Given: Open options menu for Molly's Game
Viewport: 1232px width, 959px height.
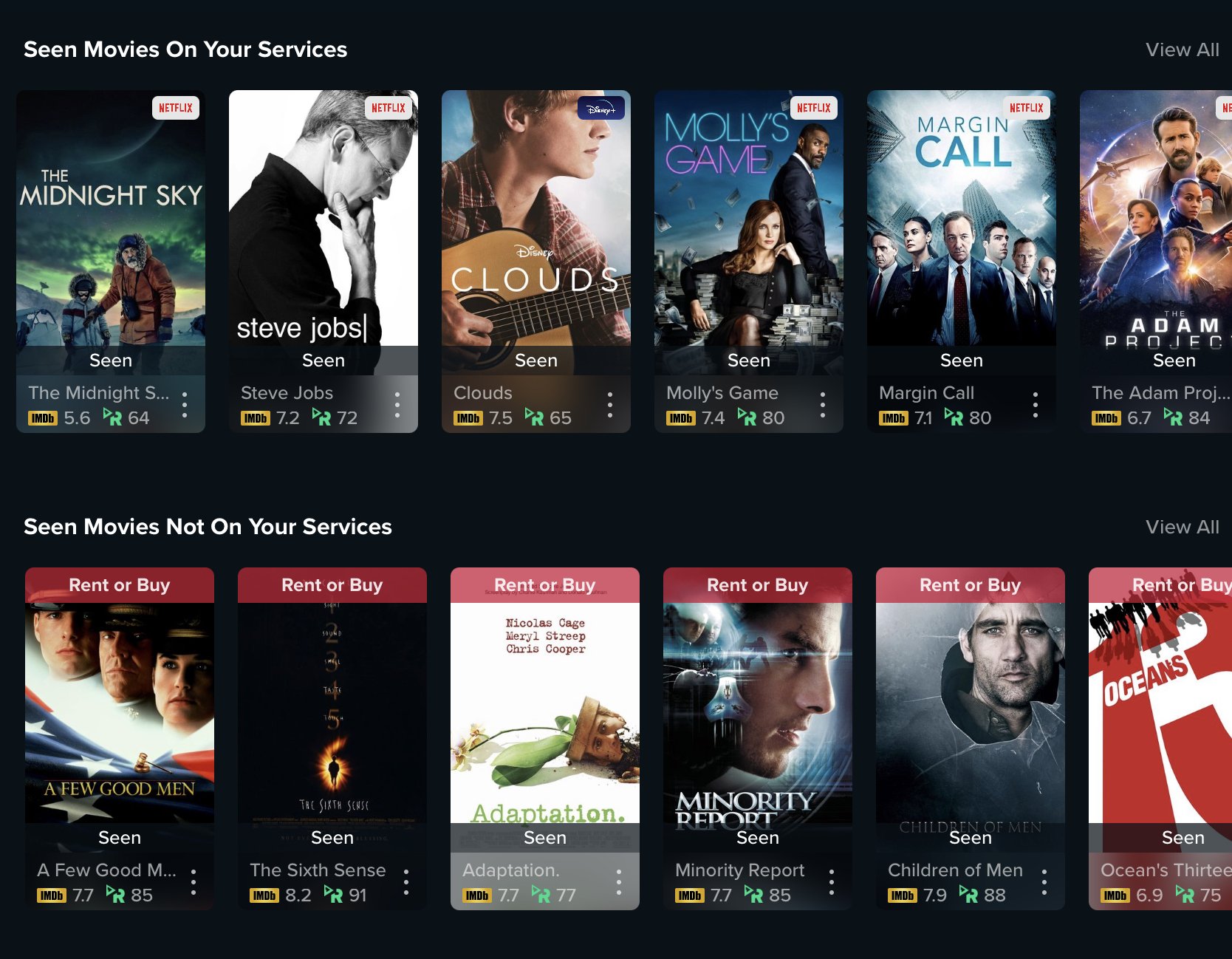Looking at the screenshot, I should pos(823,405).
